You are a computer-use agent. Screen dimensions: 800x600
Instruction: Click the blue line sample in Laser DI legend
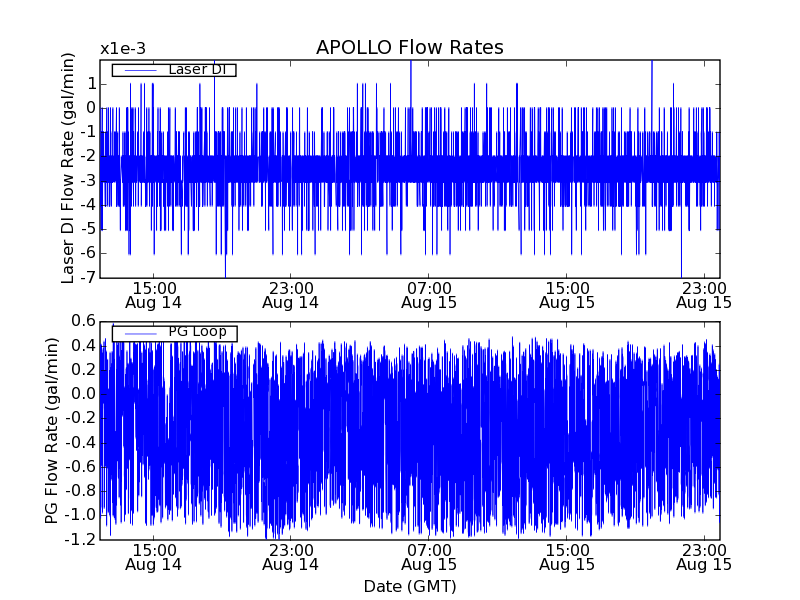coord(139,70)
